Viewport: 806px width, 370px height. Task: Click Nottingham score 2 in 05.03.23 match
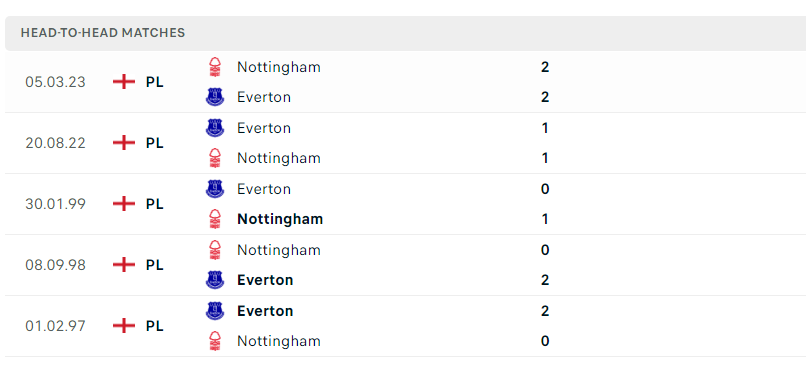click(545, 67)
